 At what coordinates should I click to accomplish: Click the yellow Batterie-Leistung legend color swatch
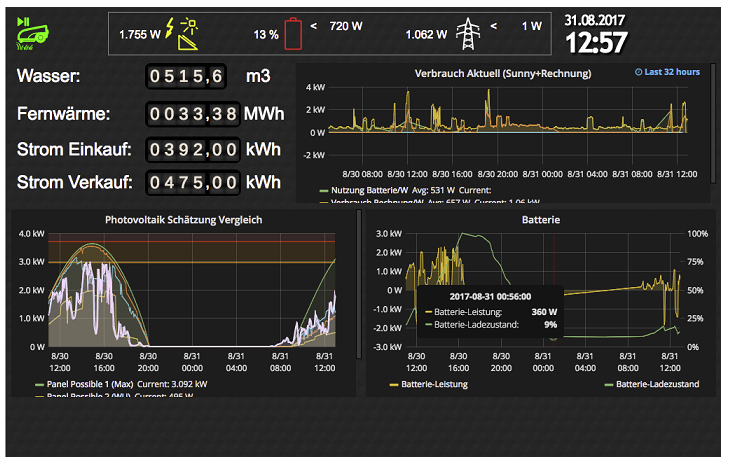(394, 385)
